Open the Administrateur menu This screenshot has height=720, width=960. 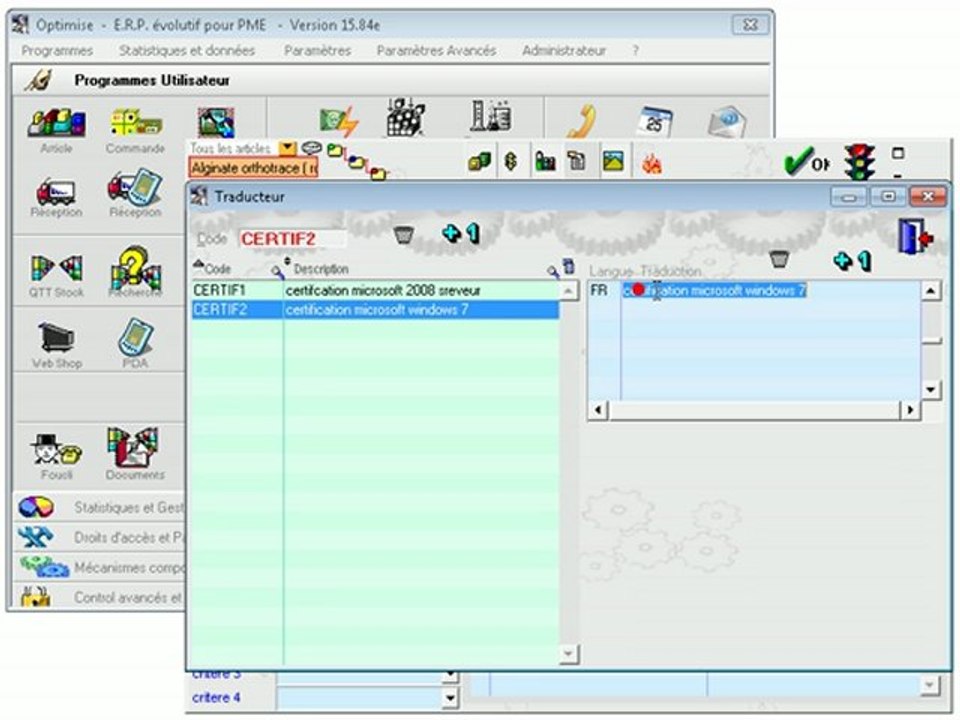coord(564,51)
